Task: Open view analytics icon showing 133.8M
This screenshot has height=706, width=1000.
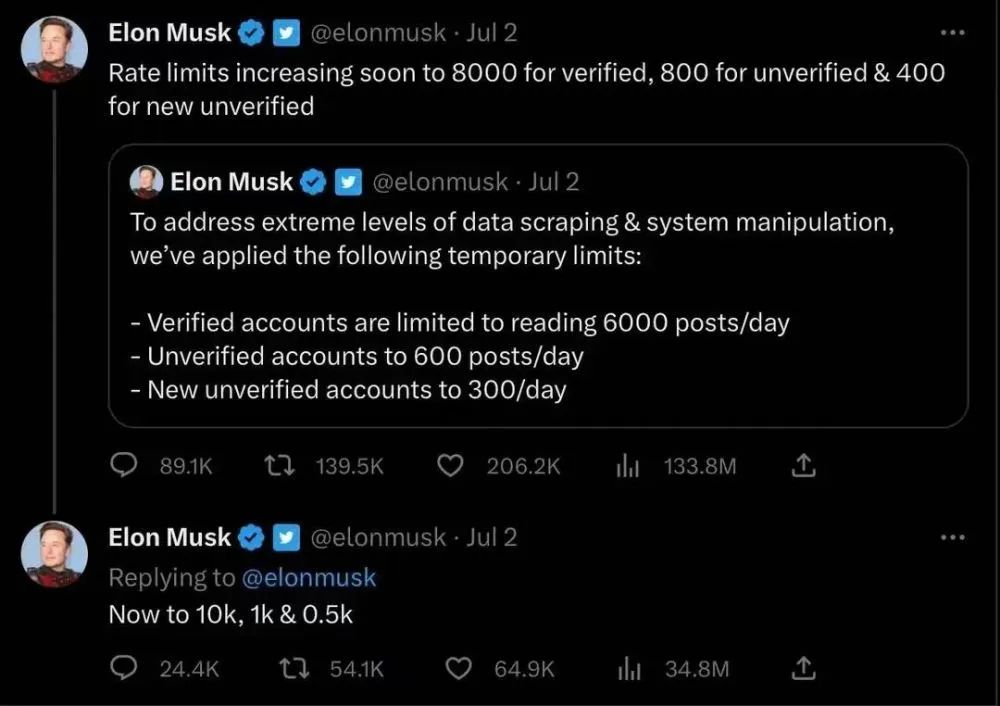Action: pyautogui.click(x=627, y=465)
